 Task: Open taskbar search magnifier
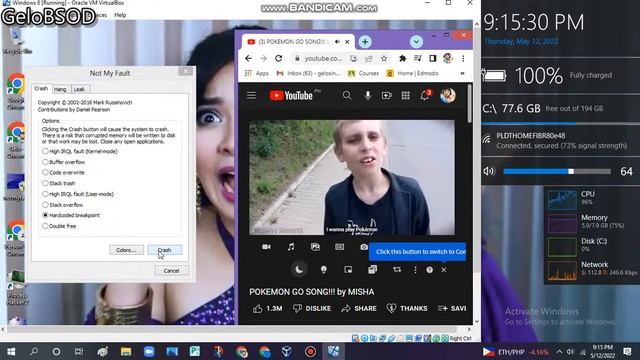[34, 351]
